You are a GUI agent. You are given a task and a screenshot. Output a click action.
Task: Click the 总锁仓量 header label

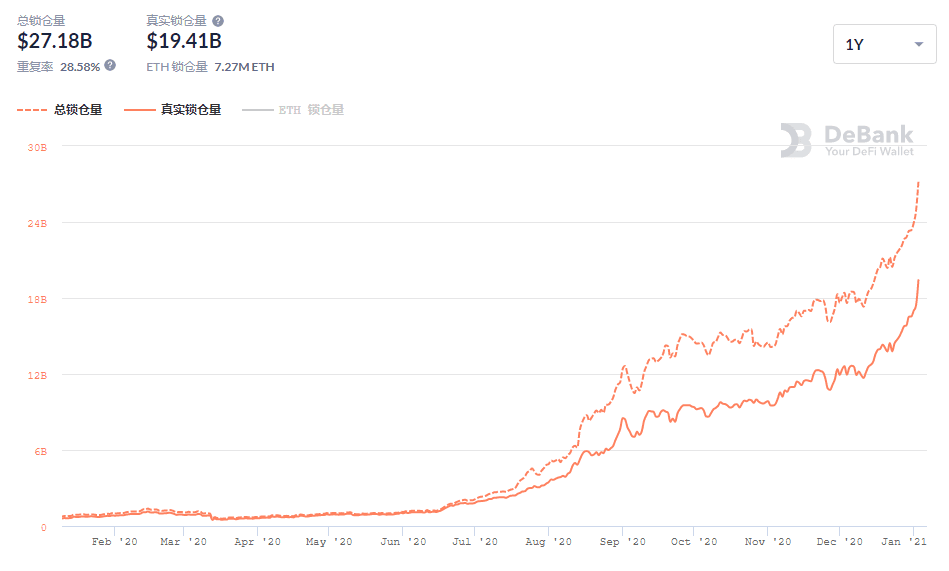[41, 21]
